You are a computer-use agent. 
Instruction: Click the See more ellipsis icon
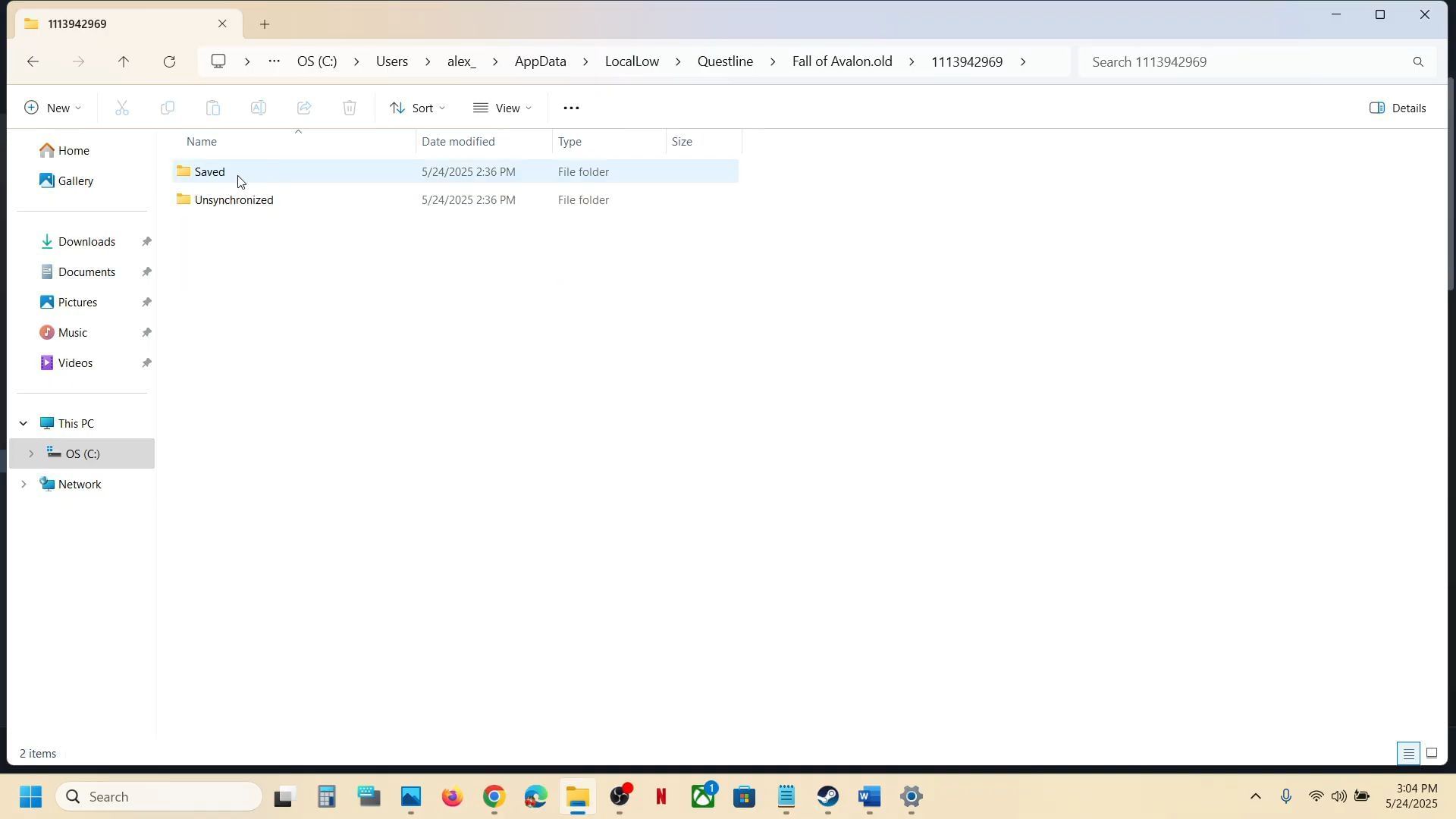click(x=571, y=108)
